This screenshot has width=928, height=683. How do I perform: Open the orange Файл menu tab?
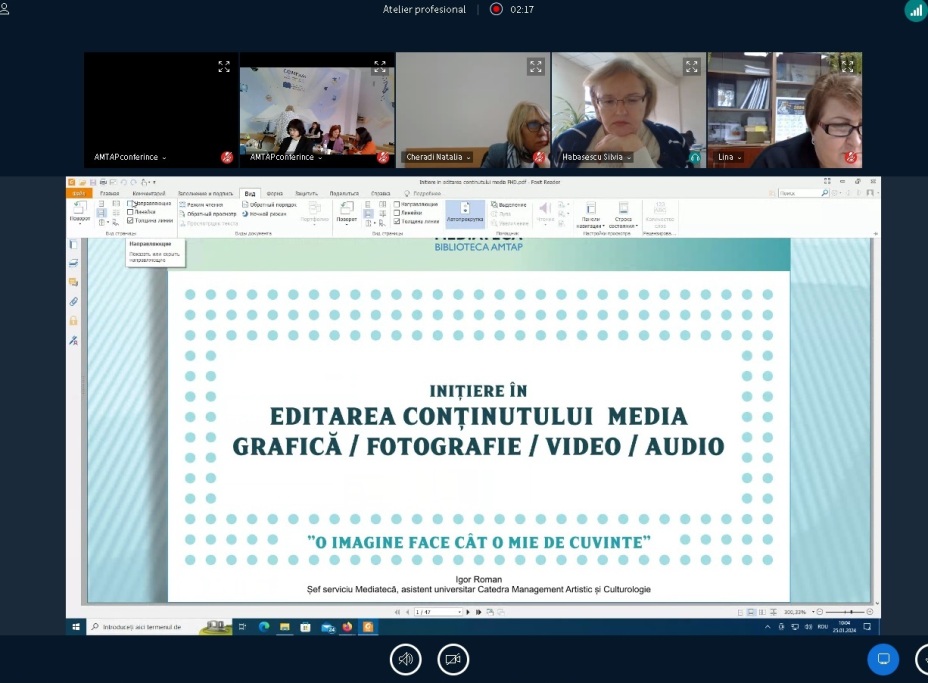click(79, 194)
